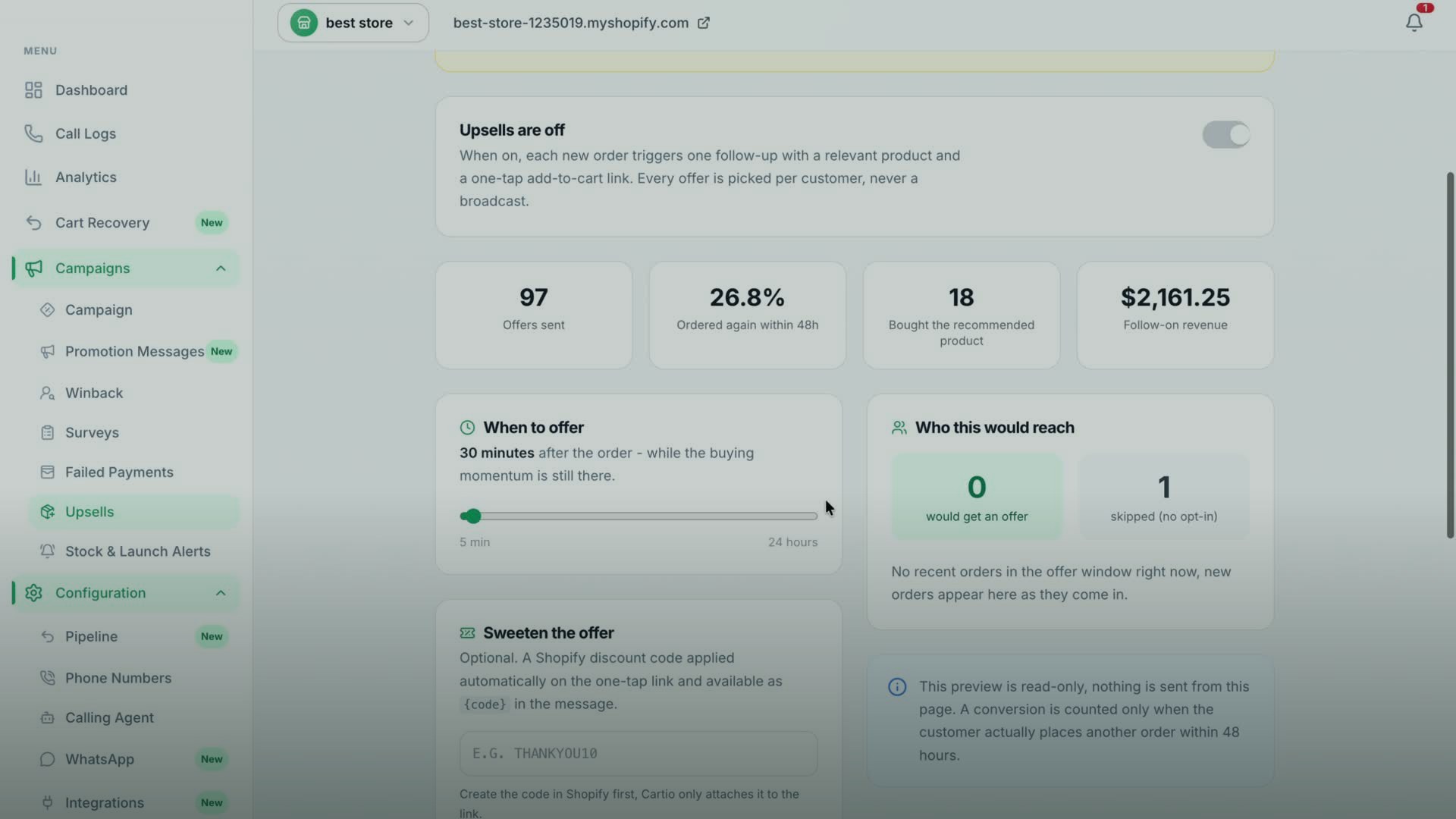
Task: Click the Cart Recovery return-arrow icon
Action: (x=33, y=223)
